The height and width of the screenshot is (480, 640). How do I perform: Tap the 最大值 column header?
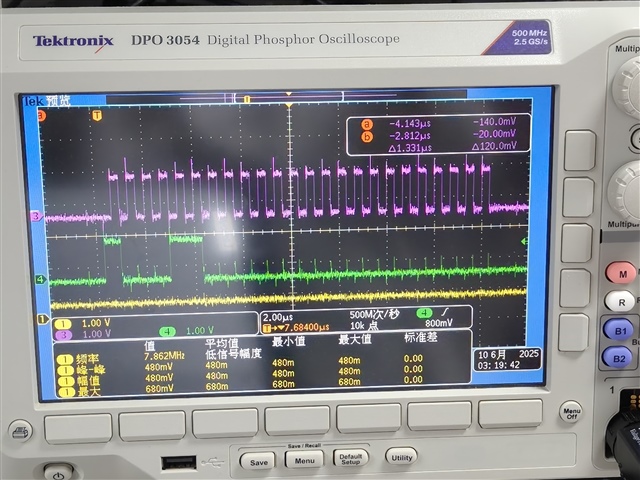[355, 339]
